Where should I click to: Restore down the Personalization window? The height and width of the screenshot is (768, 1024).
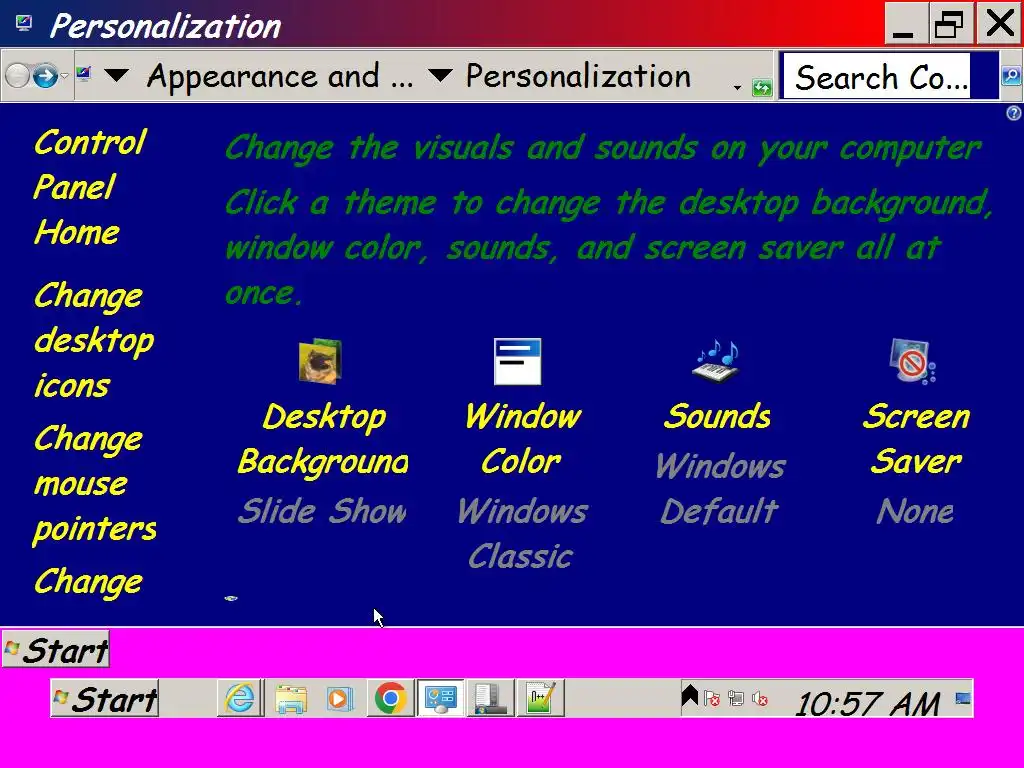(x=950, y=24)
